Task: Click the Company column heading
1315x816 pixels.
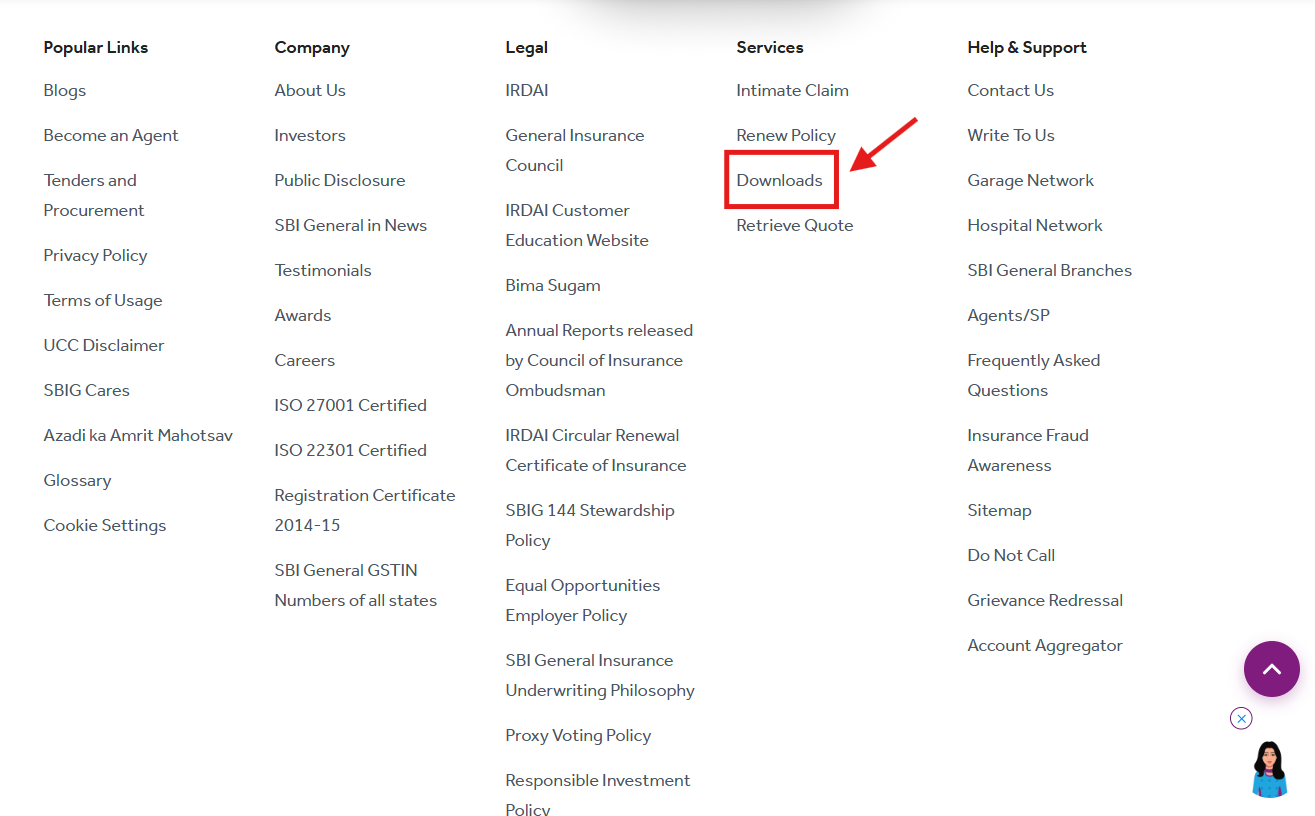Action: [312, 47]
